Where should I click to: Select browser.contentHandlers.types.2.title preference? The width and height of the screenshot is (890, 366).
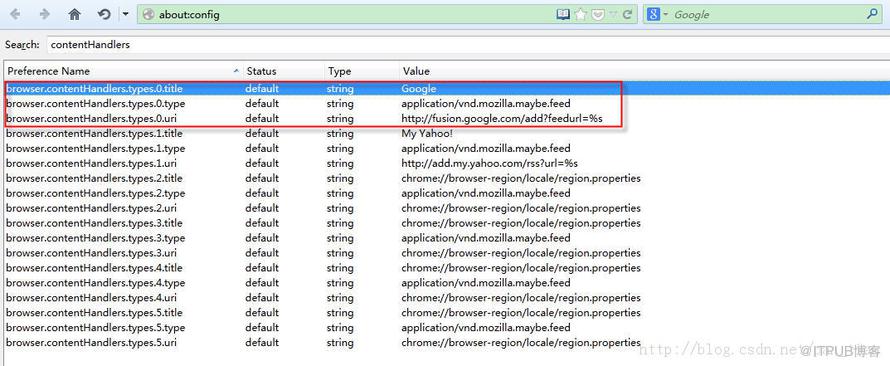tap(94, 178)
